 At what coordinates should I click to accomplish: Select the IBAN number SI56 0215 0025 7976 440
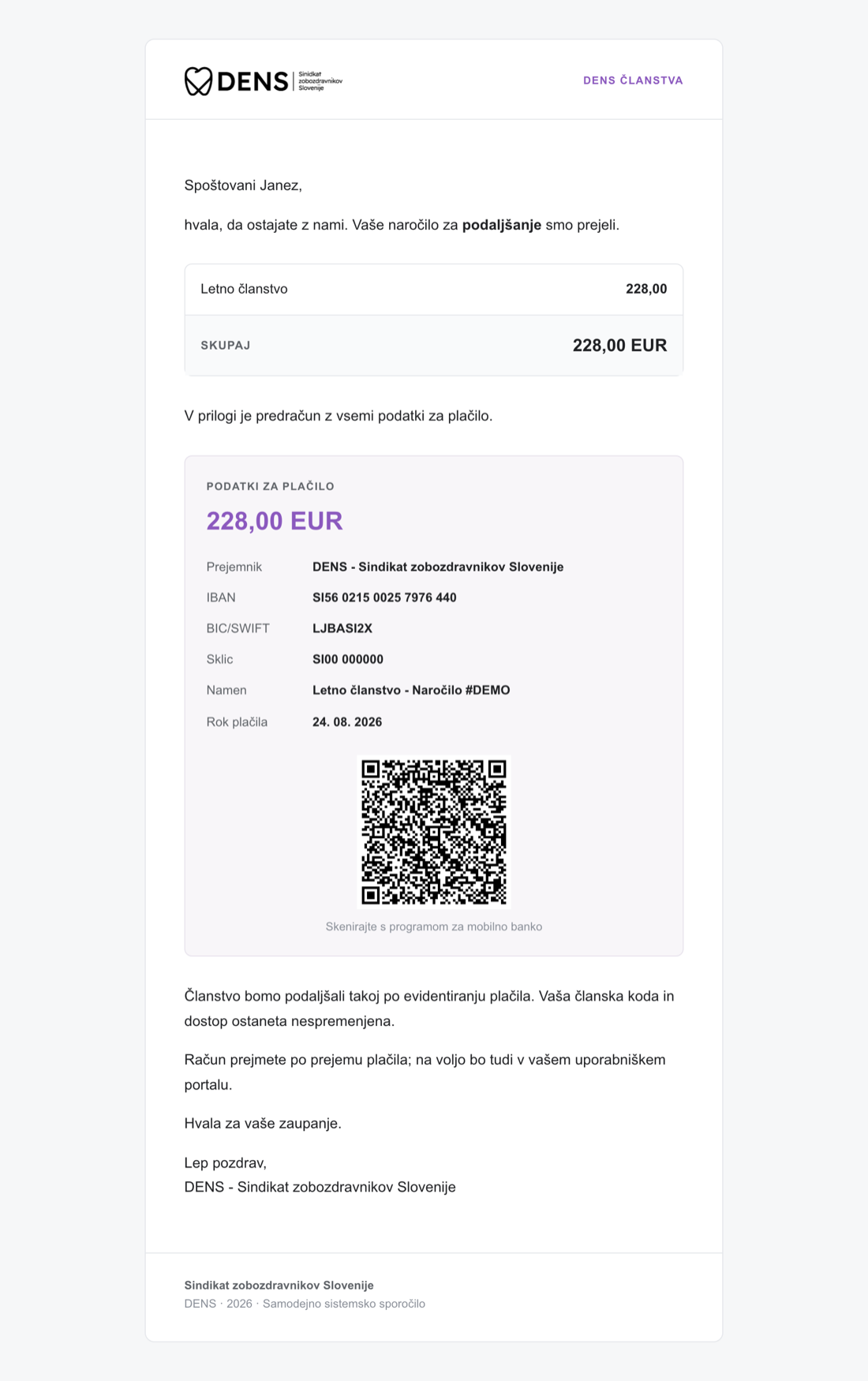(x=384, y=597)
